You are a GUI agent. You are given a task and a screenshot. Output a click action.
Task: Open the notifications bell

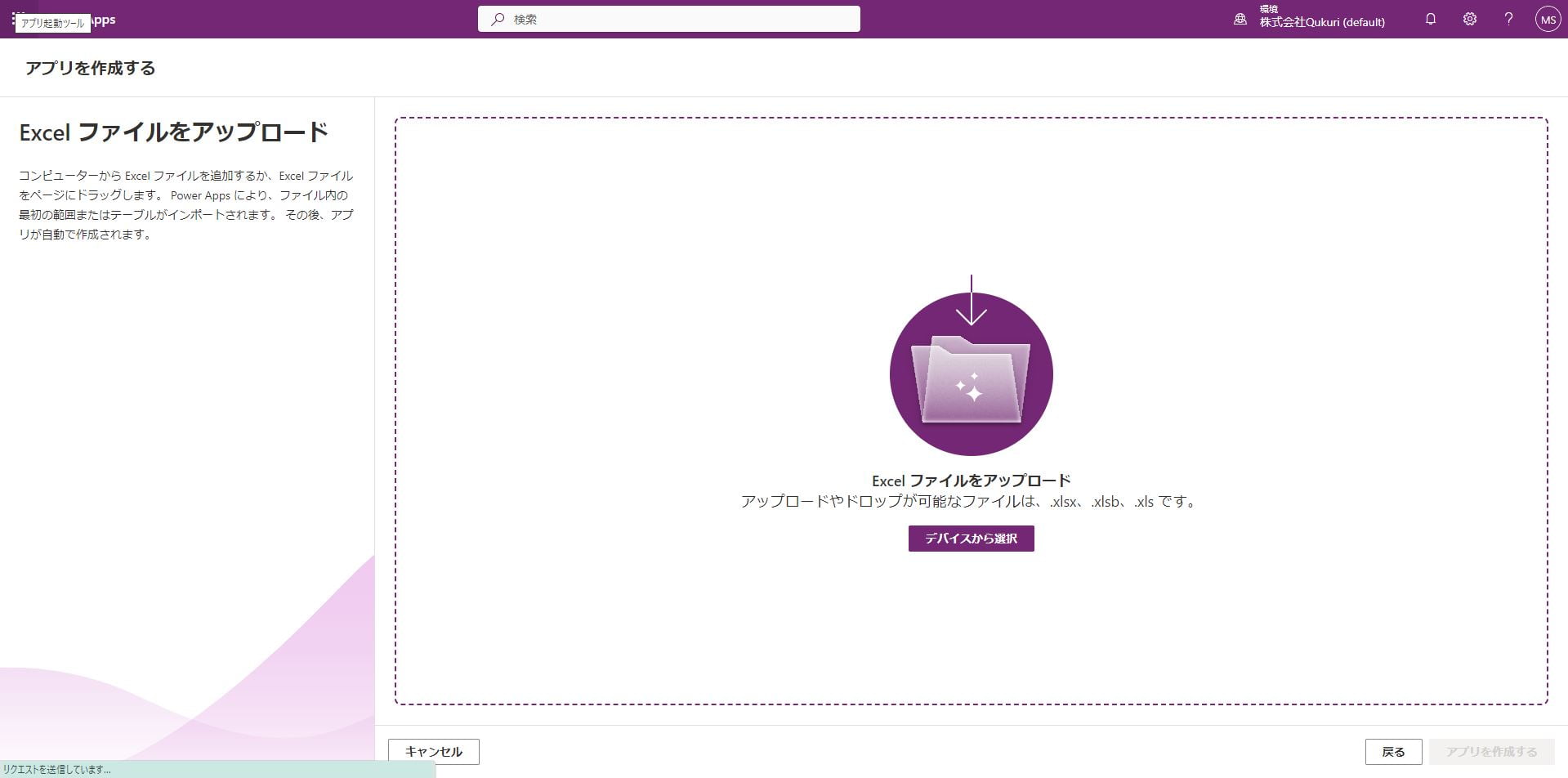(x=1430, y=19)
